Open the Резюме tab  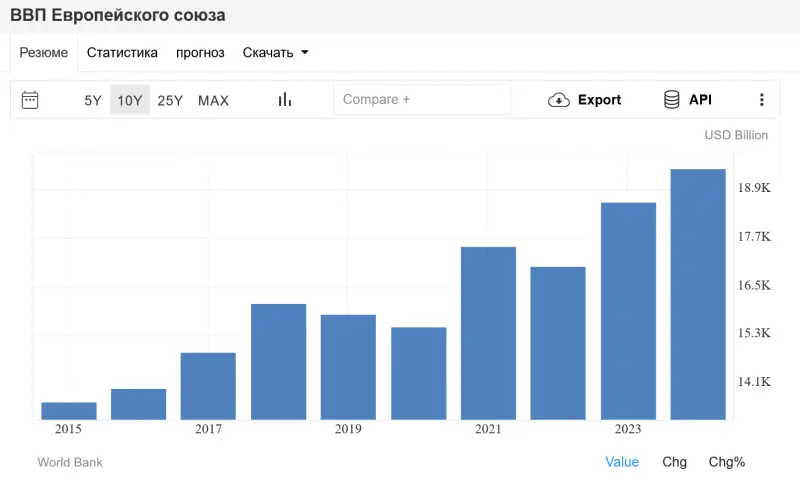click(44, 53)
